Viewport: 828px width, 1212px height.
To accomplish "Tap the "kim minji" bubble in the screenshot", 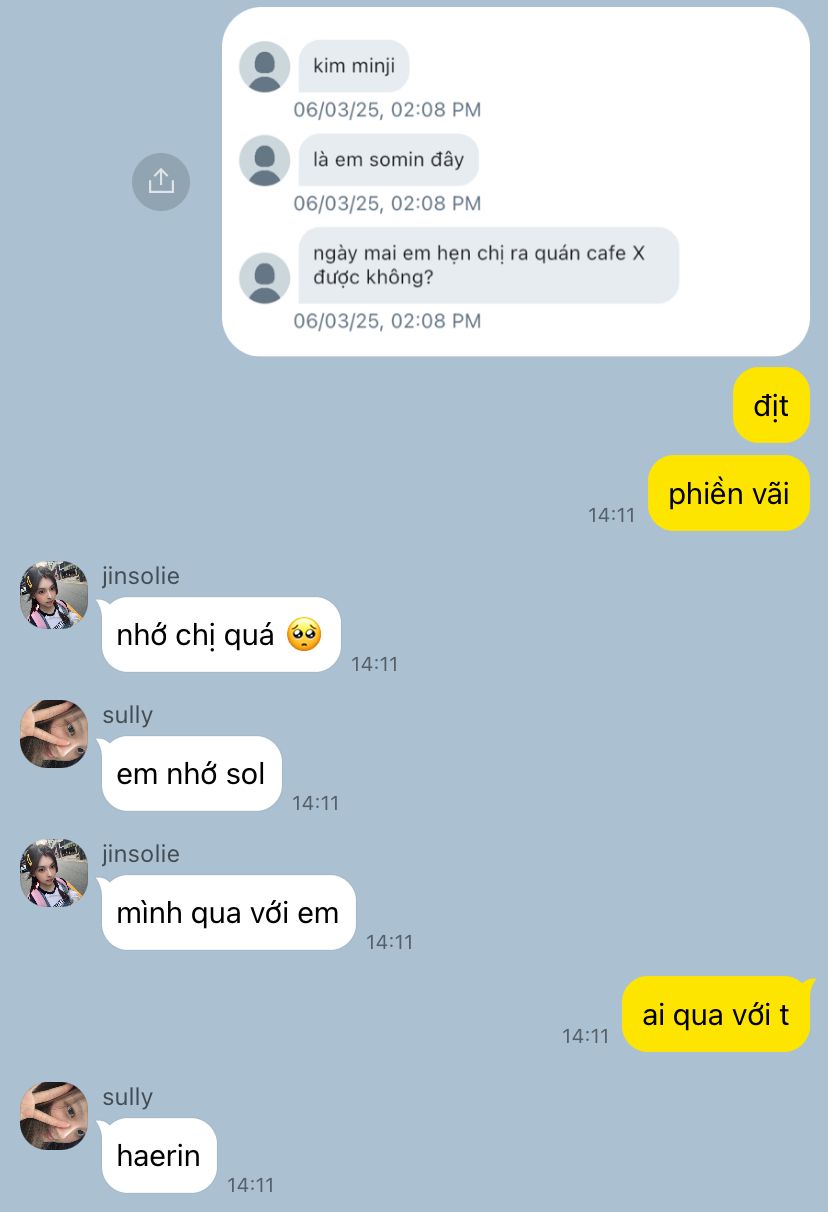I will 354,66.
